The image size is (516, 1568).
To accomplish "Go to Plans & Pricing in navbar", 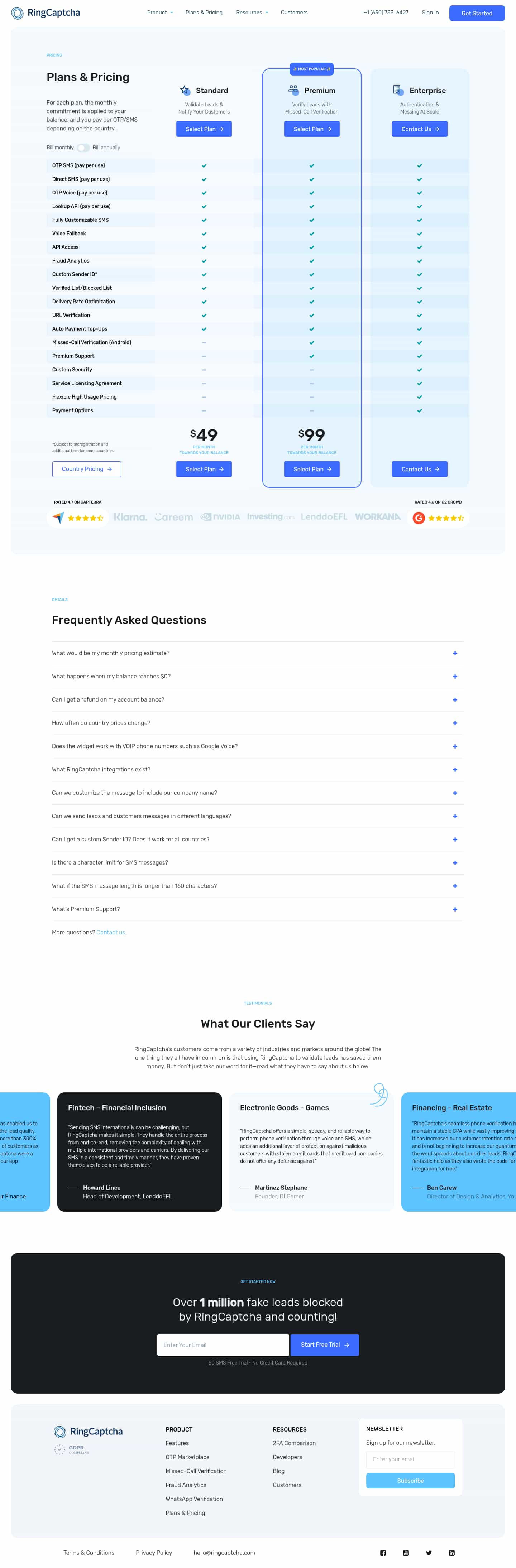I will pyautogui.click(x=204, y=13).
